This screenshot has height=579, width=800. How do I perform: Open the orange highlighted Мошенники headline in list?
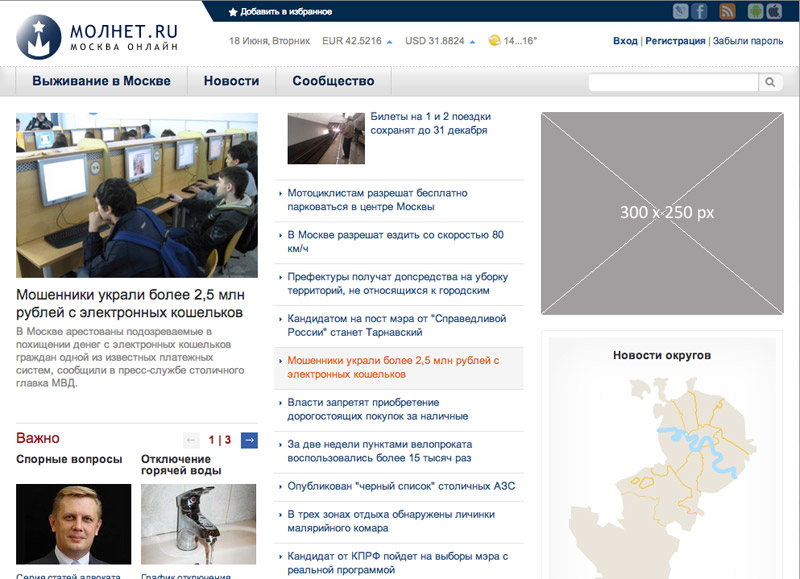click(x=393, y=367)
